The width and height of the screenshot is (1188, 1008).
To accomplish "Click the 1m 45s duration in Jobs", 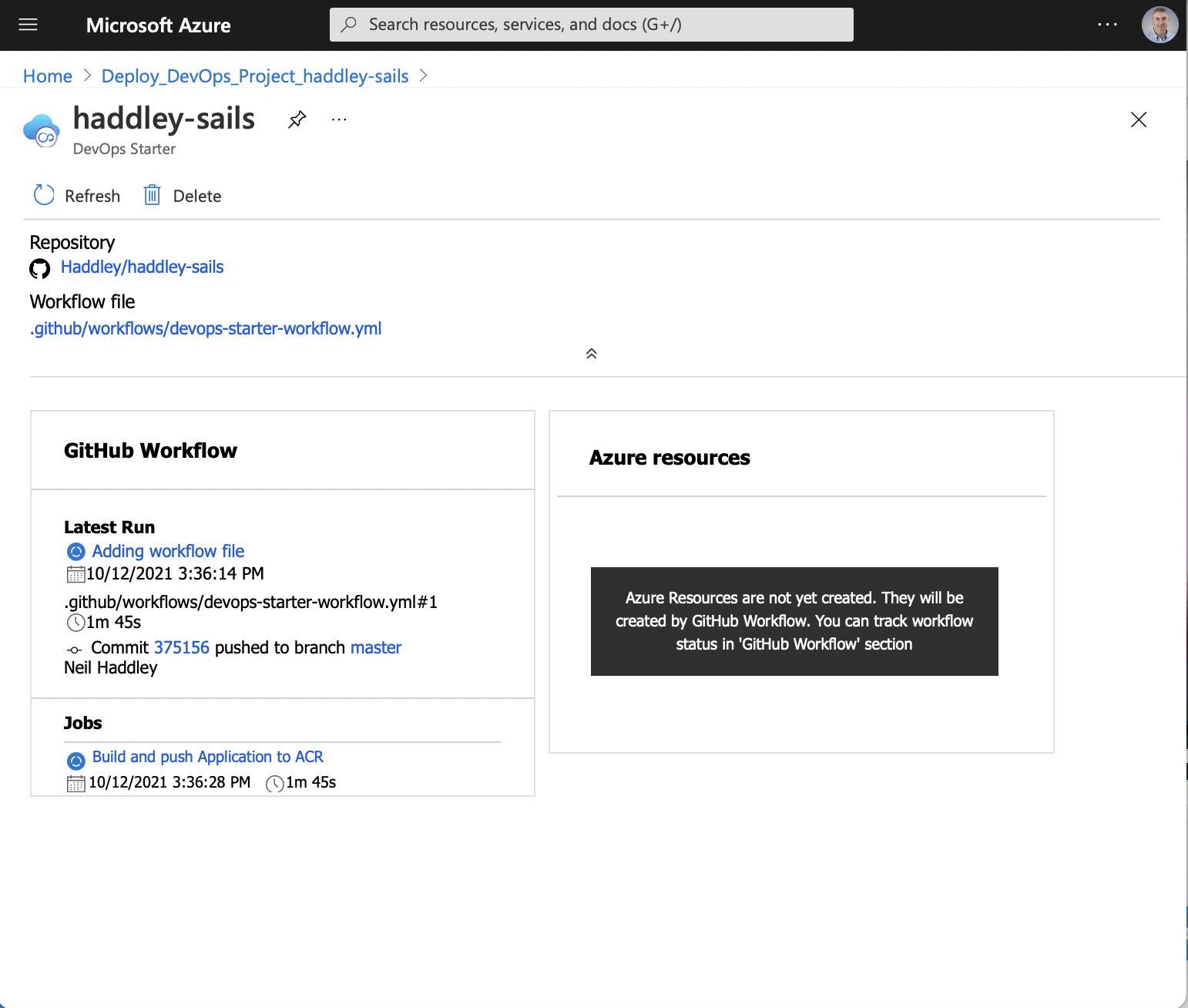I will [x=311, y=782].
